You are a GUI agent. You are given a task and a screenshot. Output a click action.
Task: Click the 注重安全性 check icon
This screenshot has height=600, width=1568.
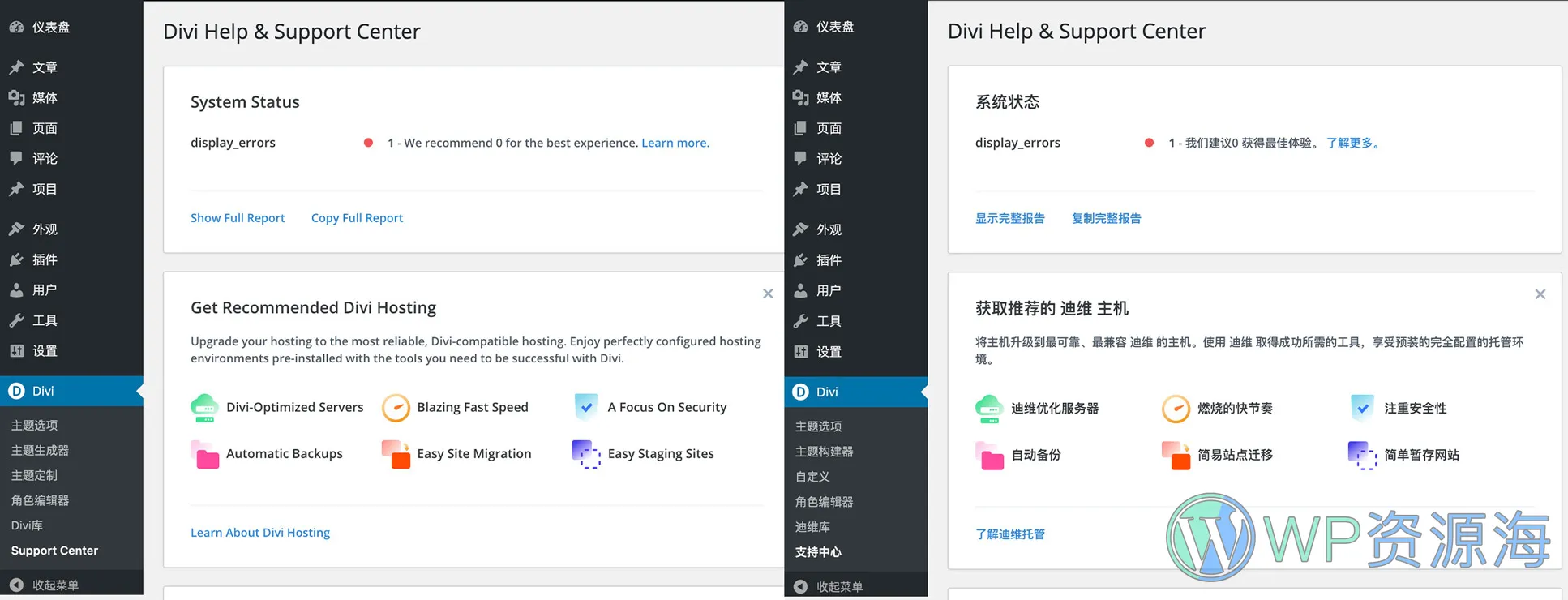pyautogui.click(x=1362, y=408)
